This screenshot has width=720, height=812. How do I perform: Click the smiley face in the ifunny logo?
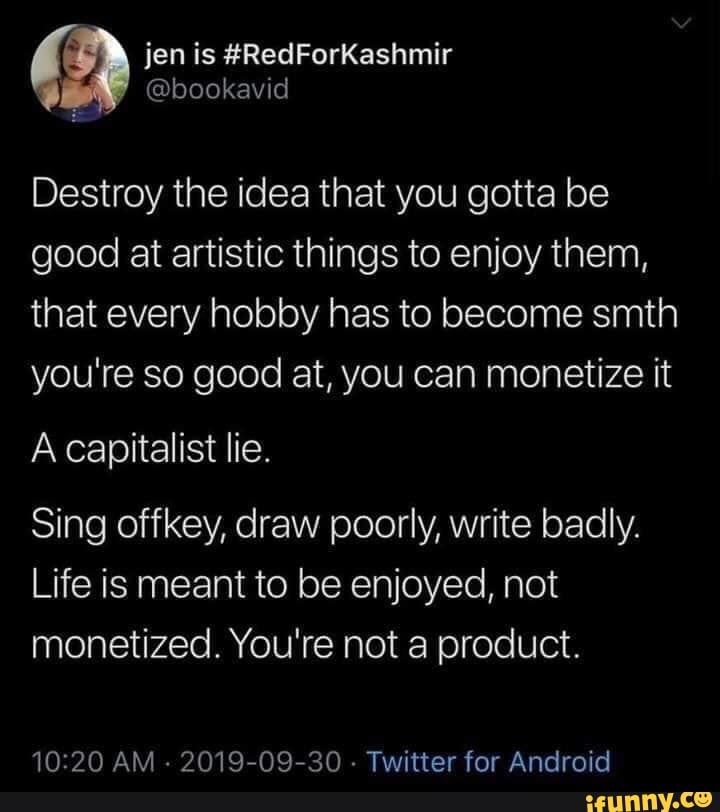point(704,797)
